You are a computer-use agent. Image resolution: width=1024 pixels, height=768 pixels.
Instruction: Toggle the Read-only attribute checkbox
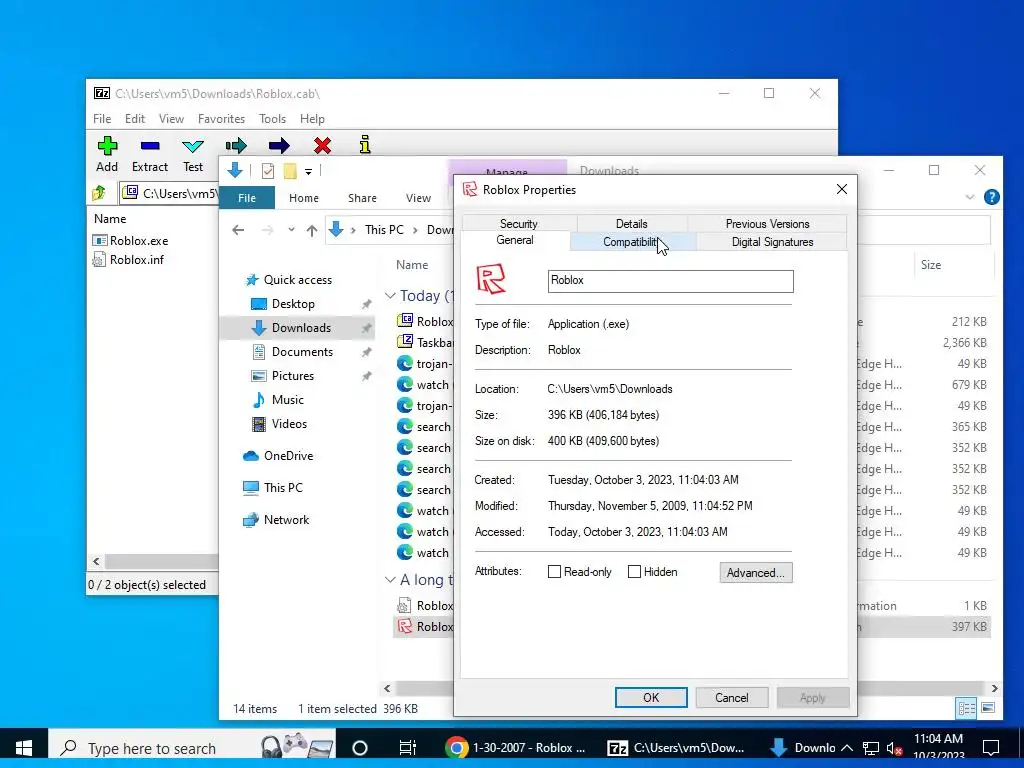pyautogui.click(x=554, y=571)
